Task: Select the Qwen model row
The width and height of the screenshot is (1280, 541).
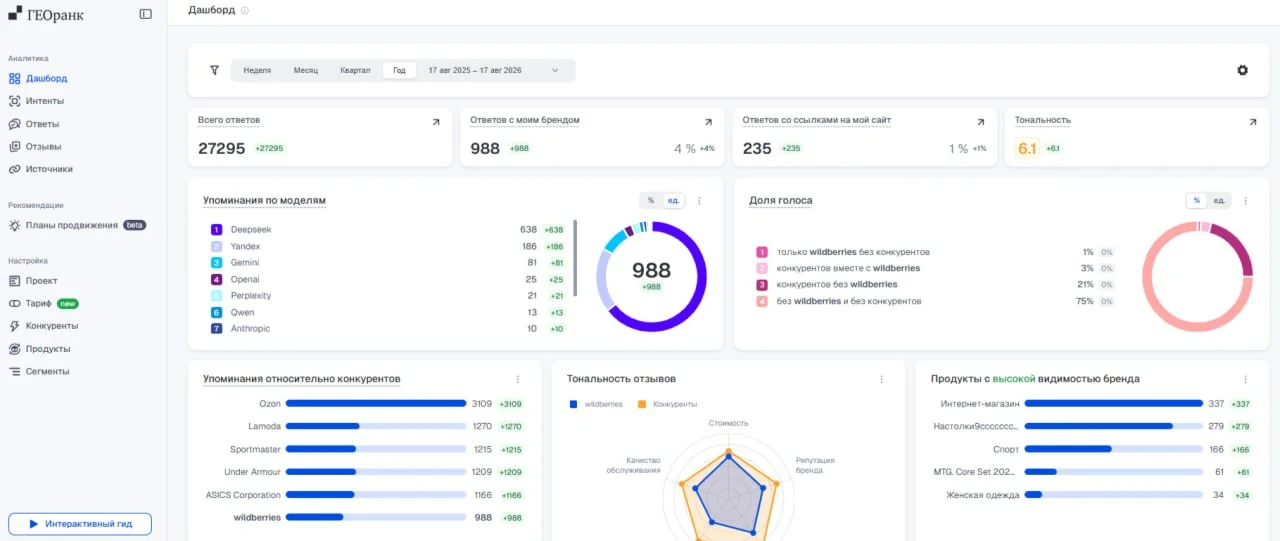Action: (x=388, y=312)
